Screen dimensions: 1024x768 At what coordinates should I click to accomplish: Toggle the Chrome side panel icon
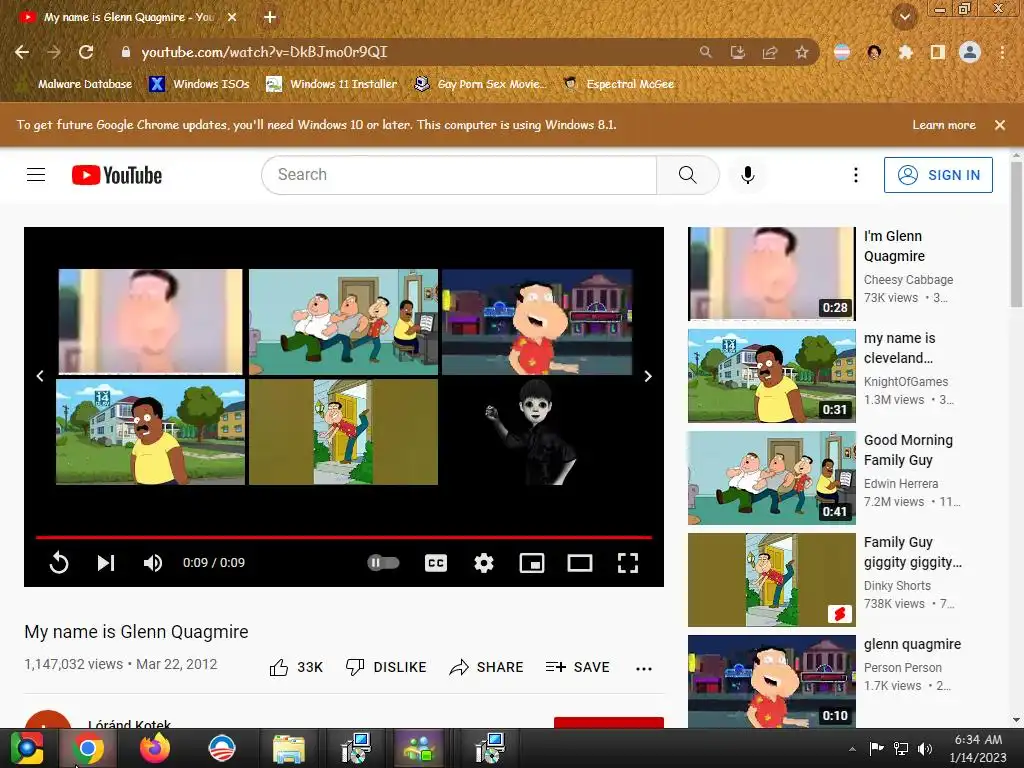pos(938,52)
